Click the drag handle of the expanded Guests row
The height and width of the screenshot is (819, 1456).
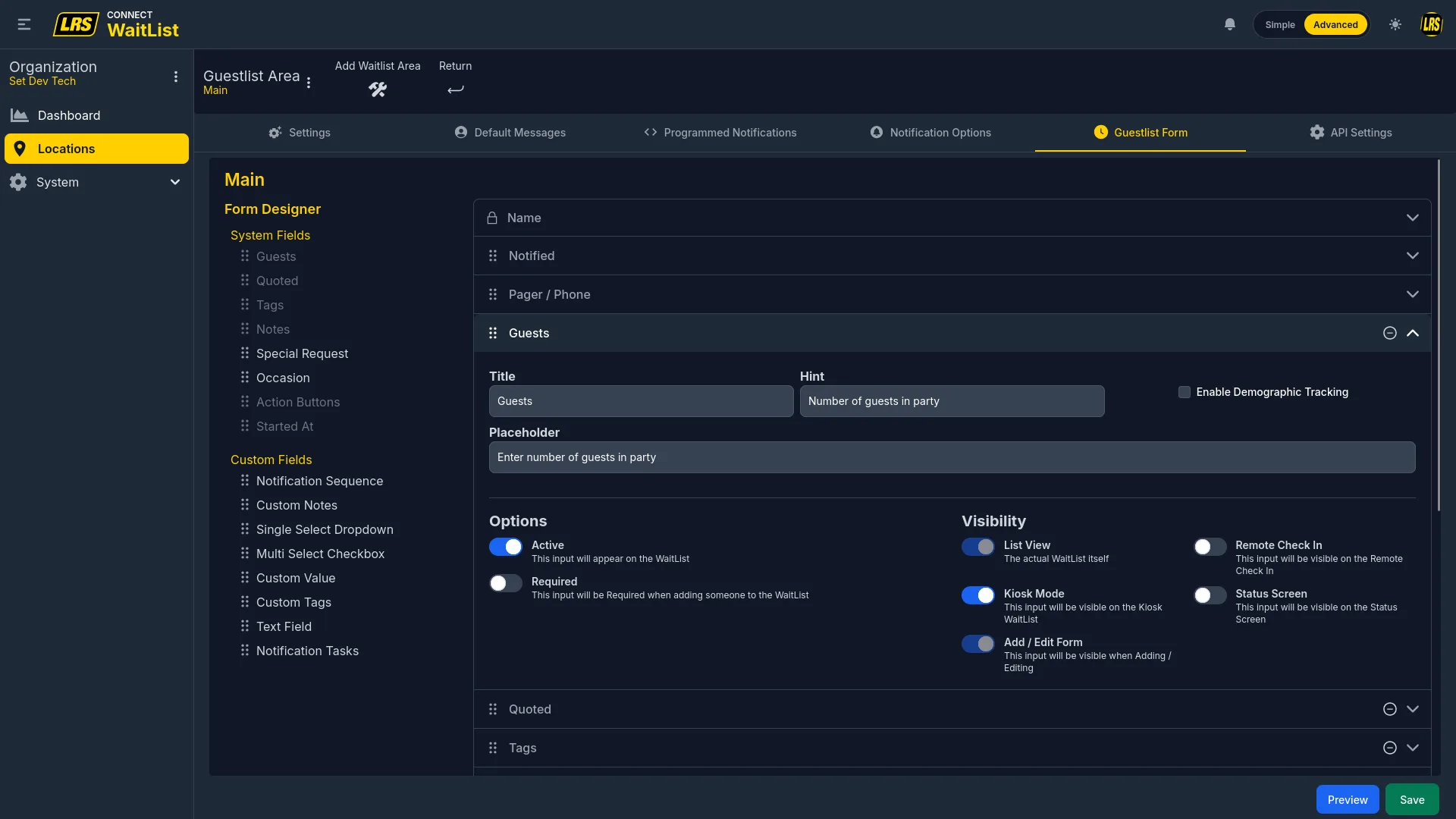pyautogui.click(x=493, y=333)
